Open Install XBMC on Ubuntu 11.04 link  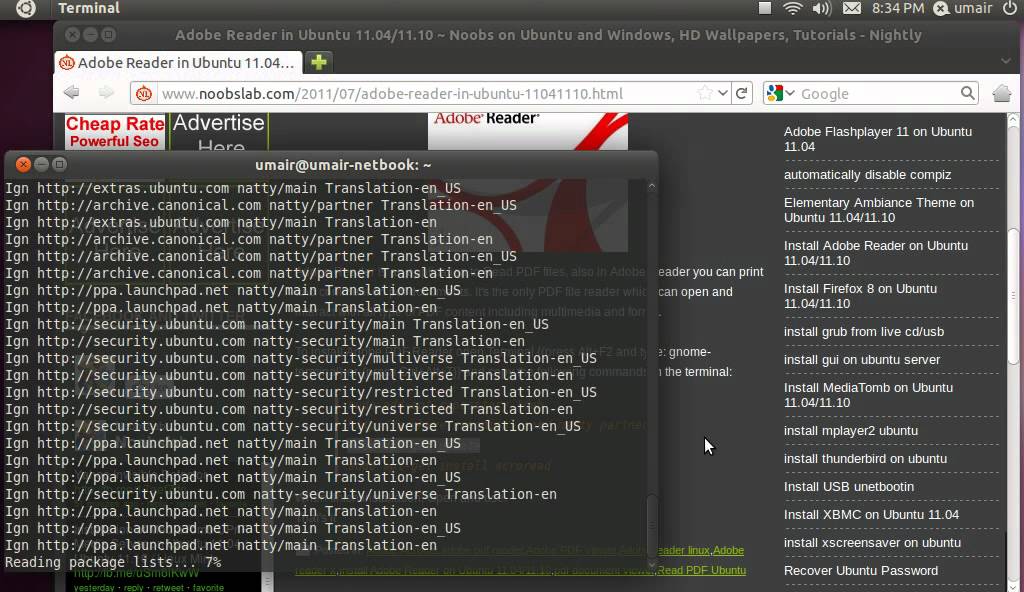871,514
